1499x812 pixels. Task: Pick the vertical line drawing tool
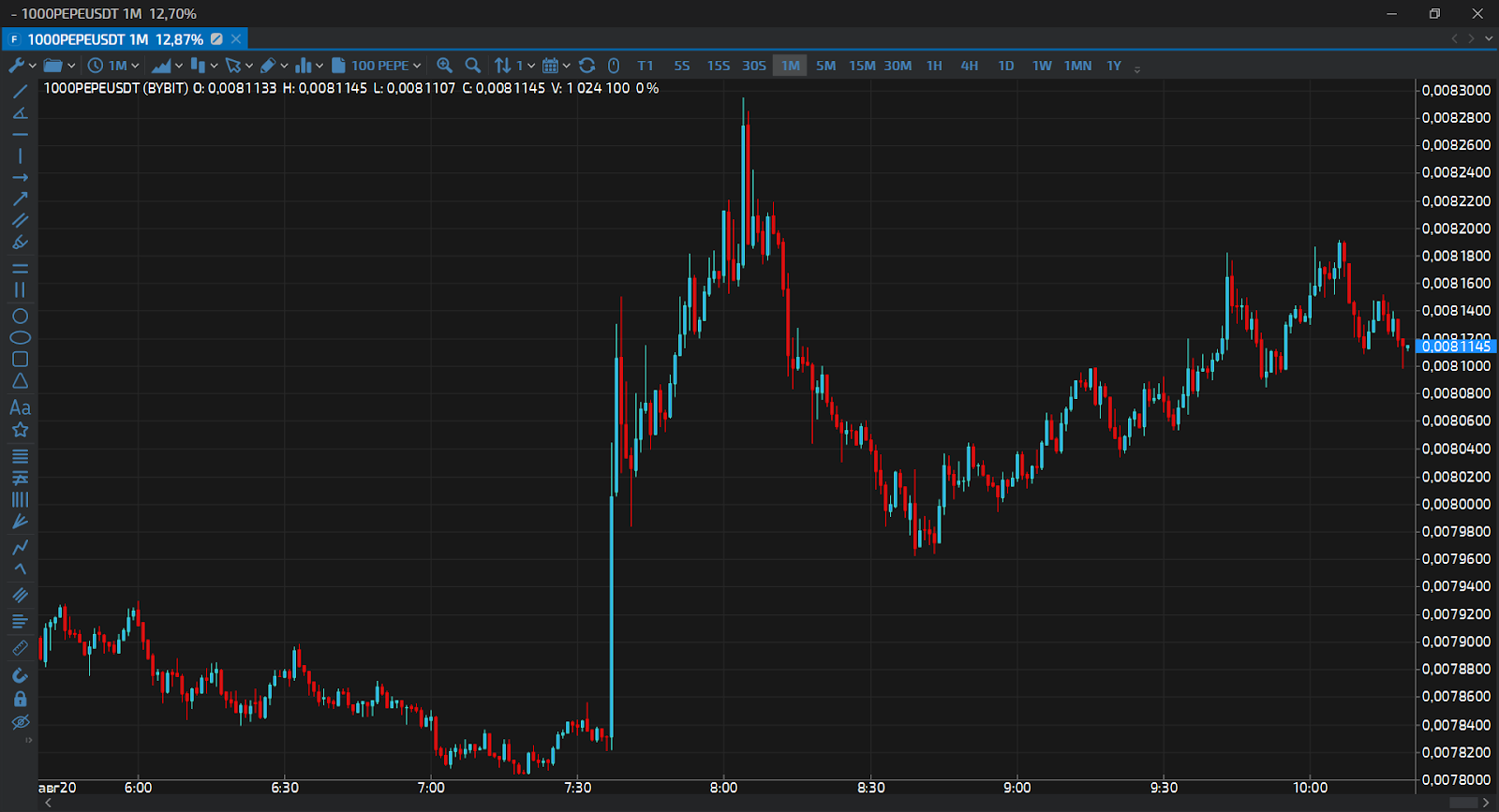click(x=20, y=156)
